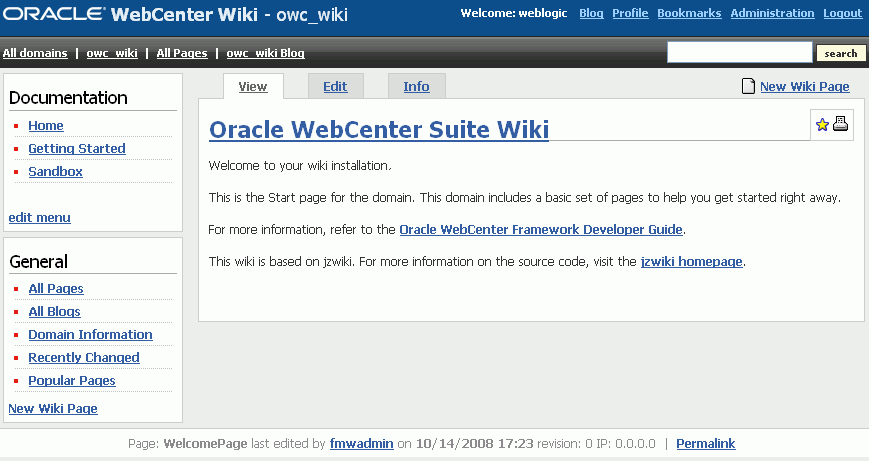Open the Blog link in header

coord(591,13)
